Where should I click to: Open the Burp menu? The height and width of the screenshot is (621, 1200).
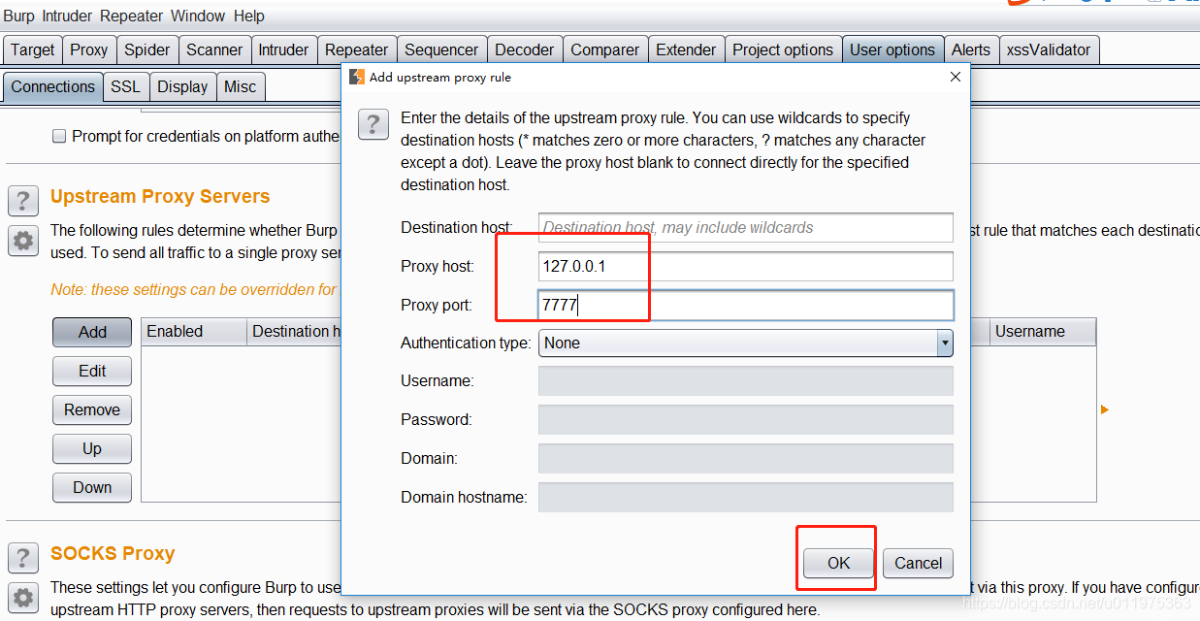[x=20, y=16]
